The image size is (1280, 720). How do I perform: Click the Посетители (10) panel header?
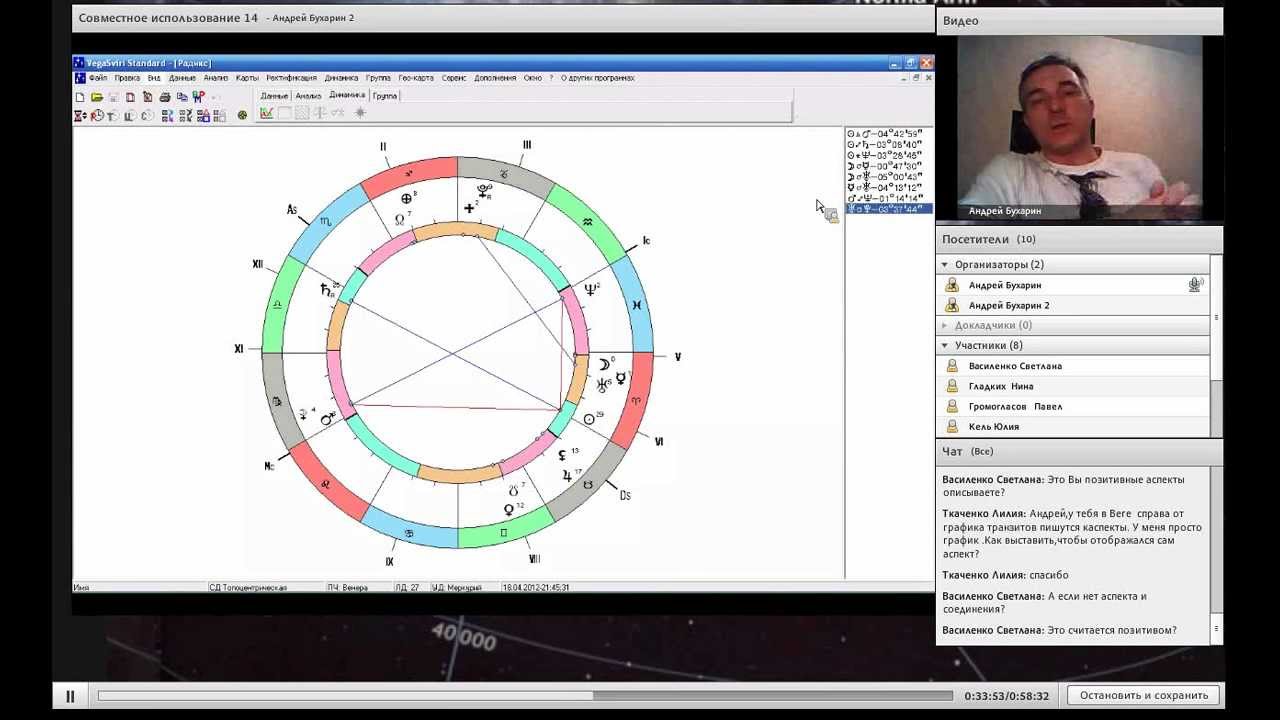pyautogui.click(x=1079, y=239)
